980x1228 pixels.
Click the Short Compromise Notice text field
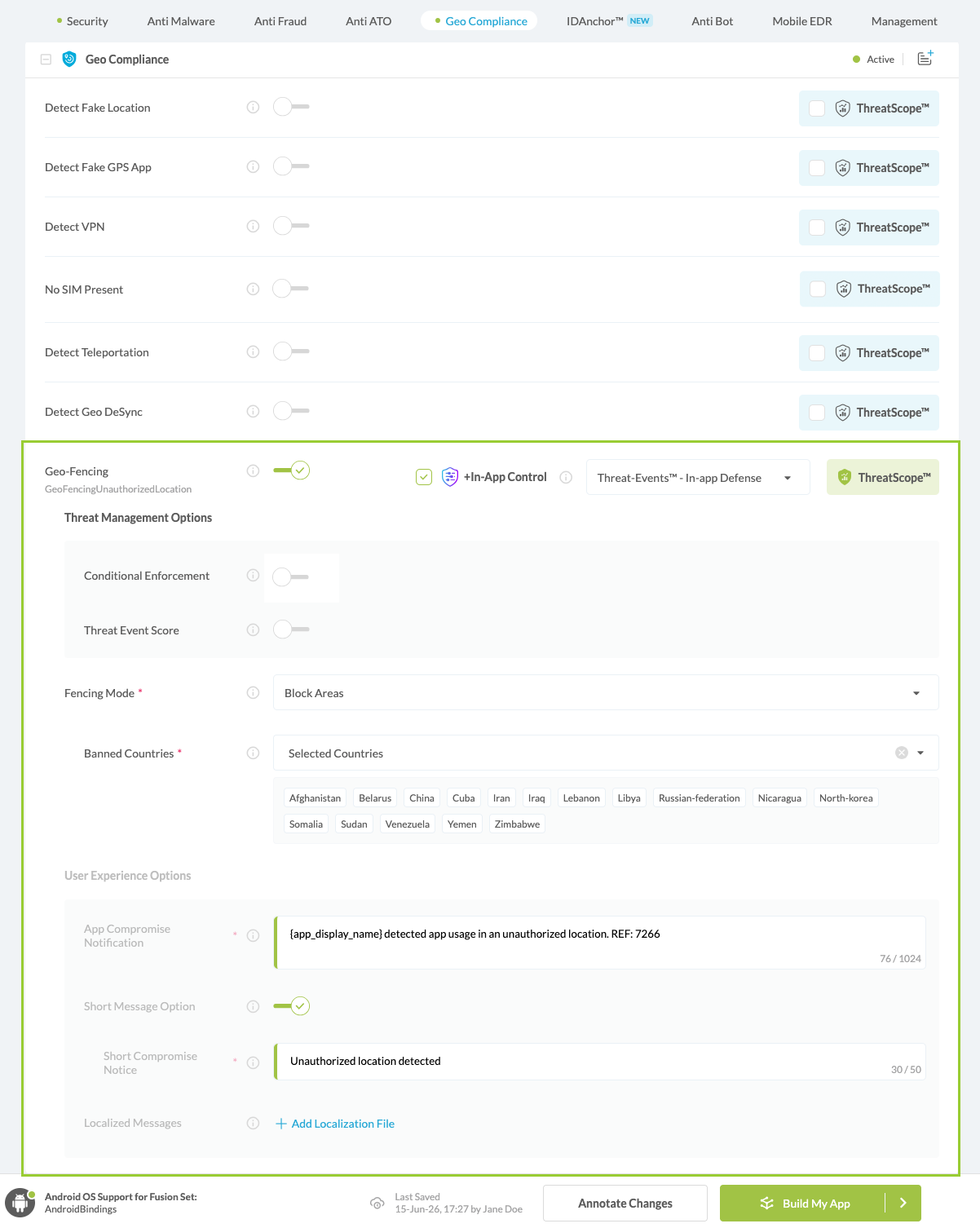600,1062
